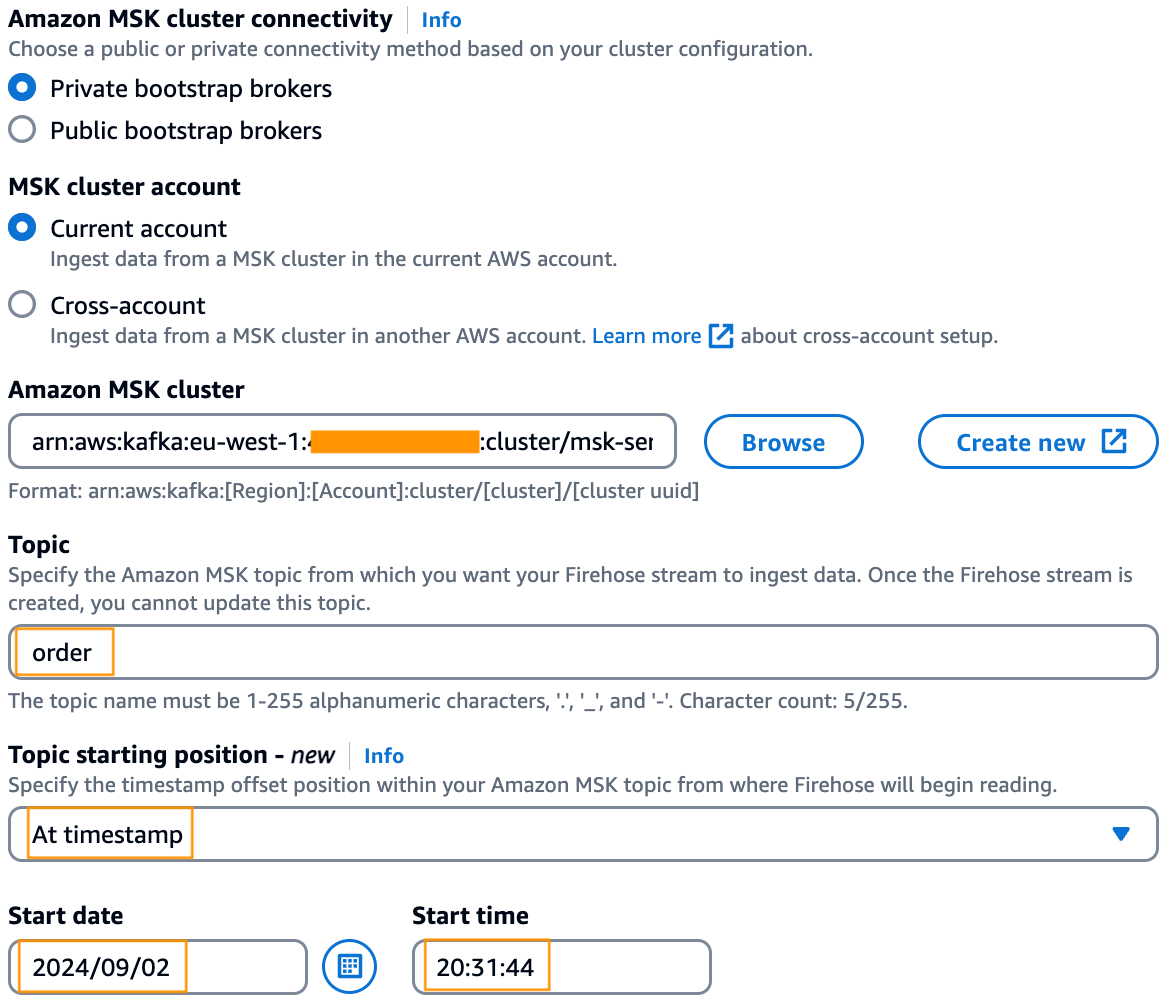1167x1004 pixels.
Task: Open Info link beside MSK cluster connectivity
Action: tap(441, 20)
